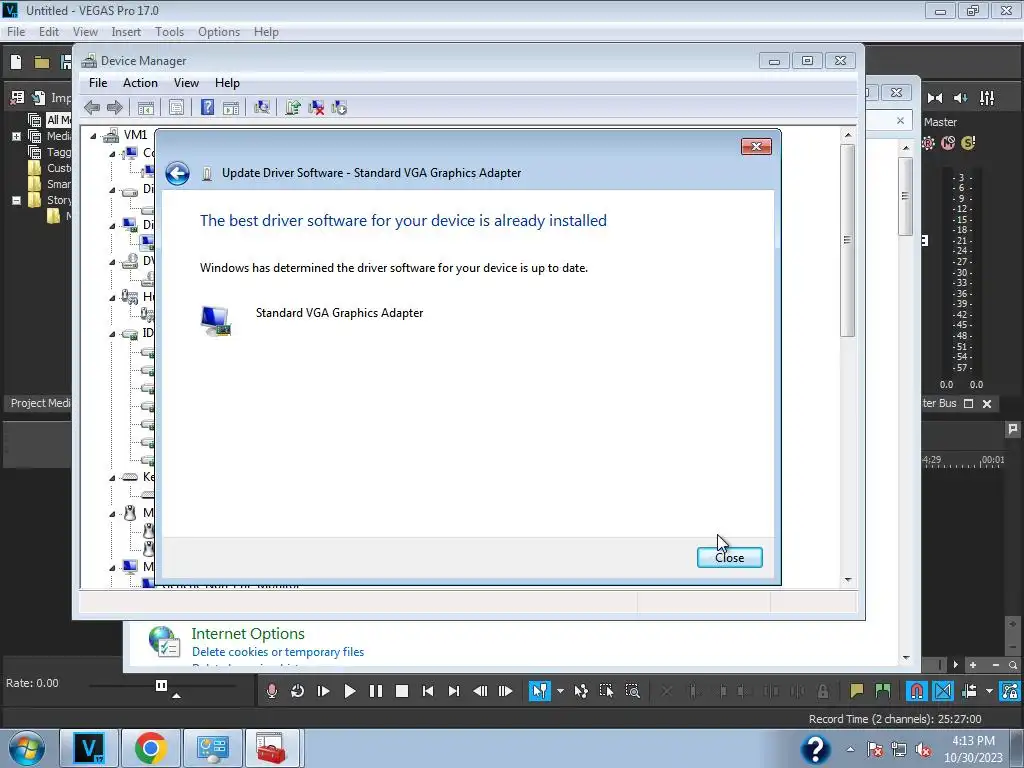Click the mixer faders icon above Master
The height and width of the screenshot is (768, 1024).
987,98
